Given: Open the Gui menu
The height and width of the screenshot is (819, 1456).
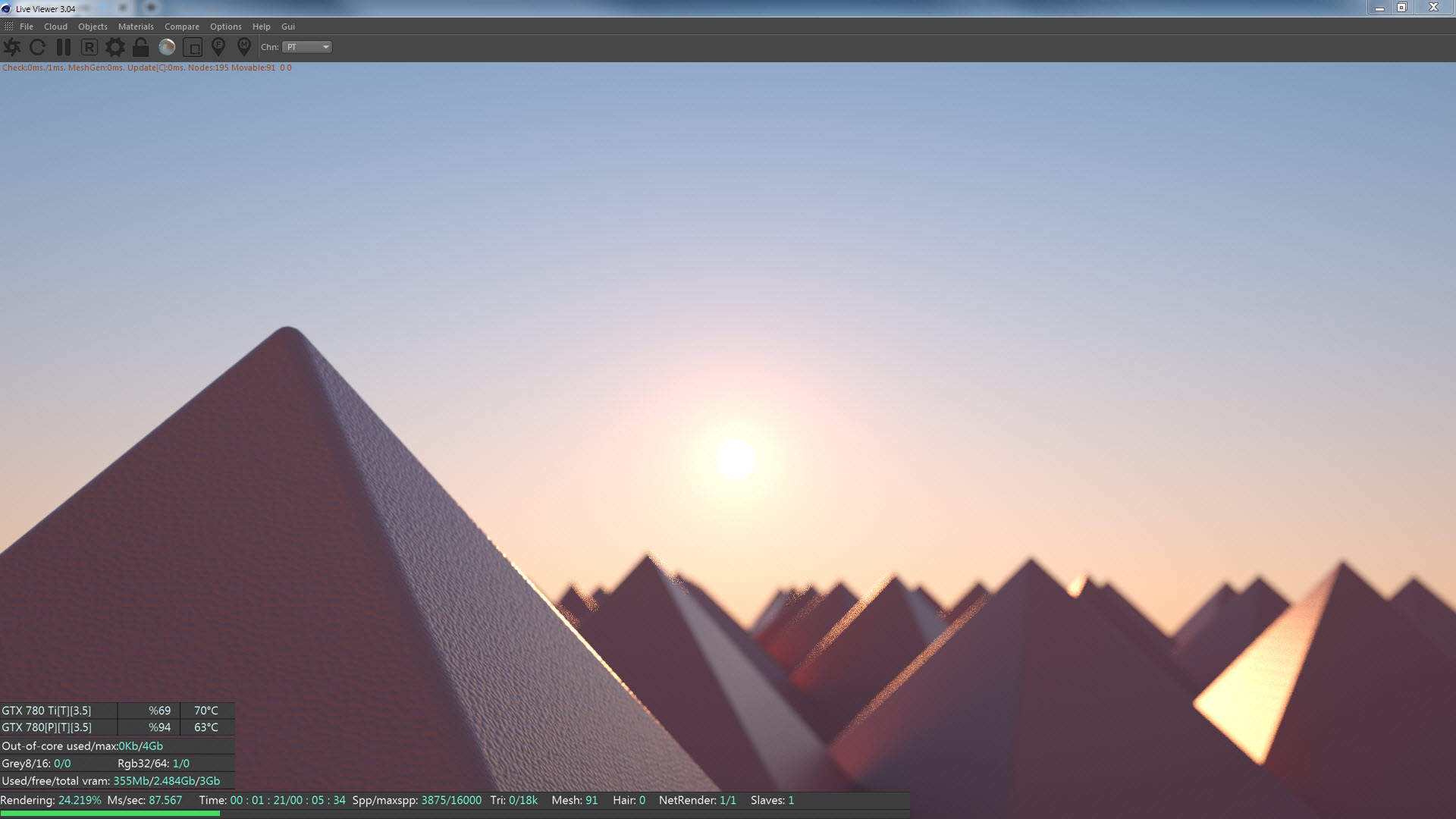Looking at the screenshot, I should (x=288, y=27).
